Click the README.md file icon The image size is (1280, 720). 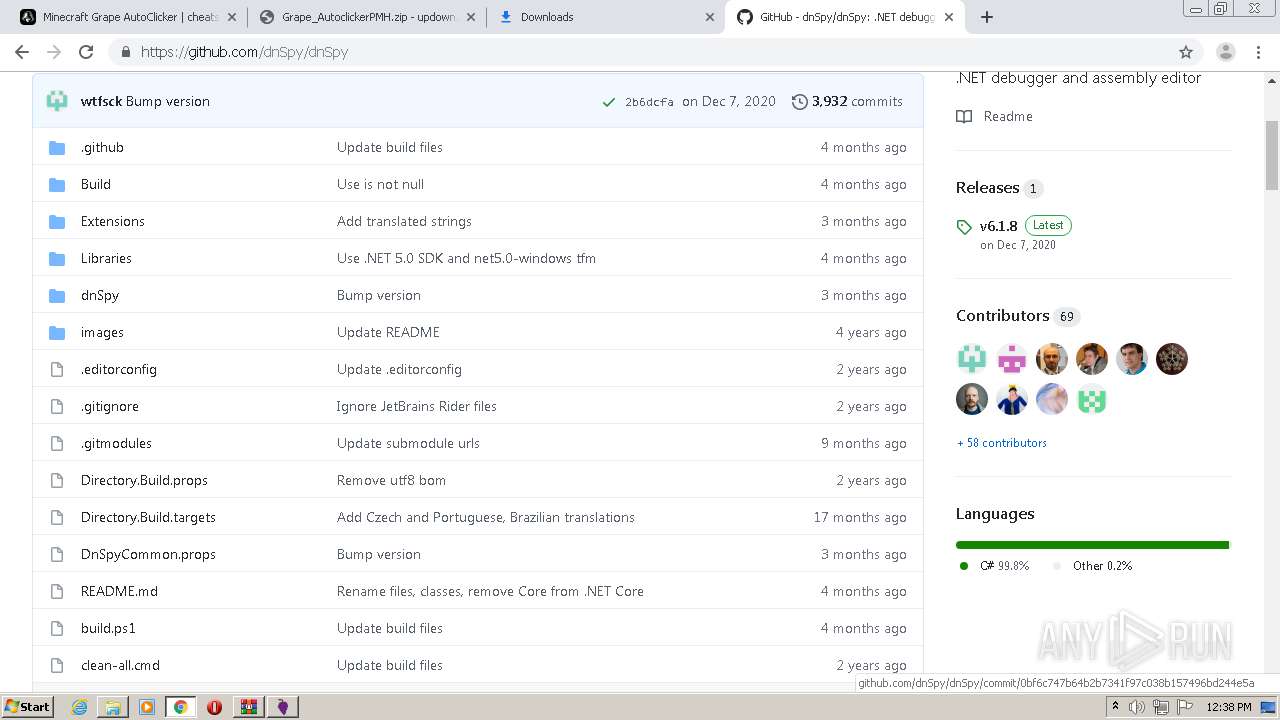click(57, 592)
